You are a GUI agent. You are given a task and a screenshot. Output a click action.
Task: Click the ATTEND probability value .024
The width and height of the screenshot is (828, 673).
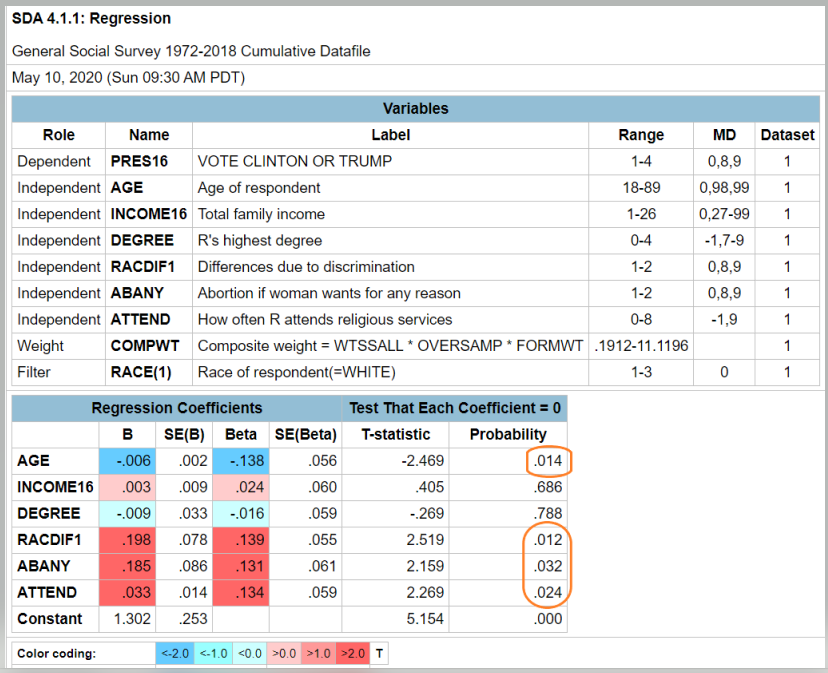pos(548,593)
